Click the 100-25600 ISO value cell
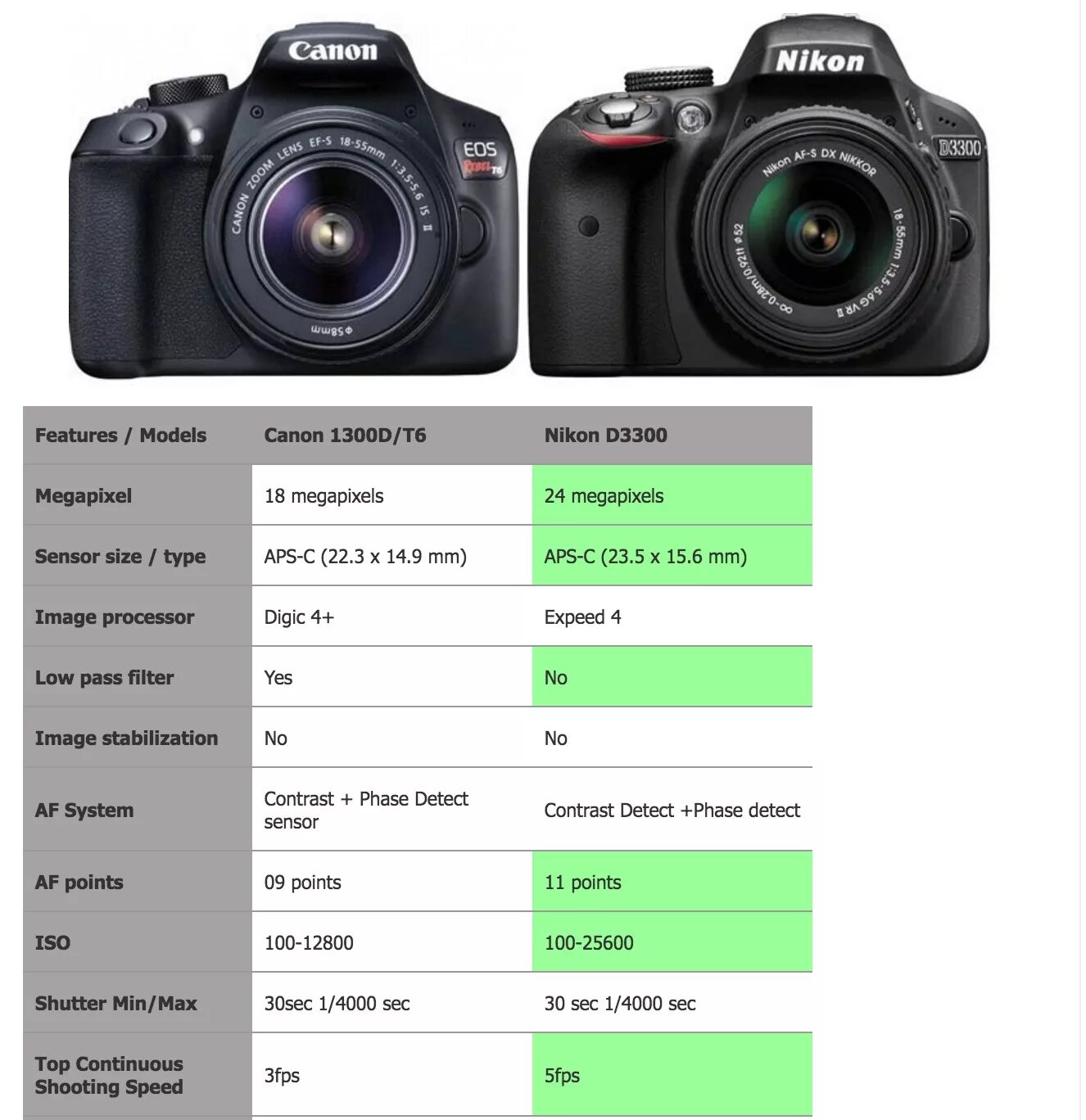This screenshot has width=1086, height=1120. [x=672, y=942]
